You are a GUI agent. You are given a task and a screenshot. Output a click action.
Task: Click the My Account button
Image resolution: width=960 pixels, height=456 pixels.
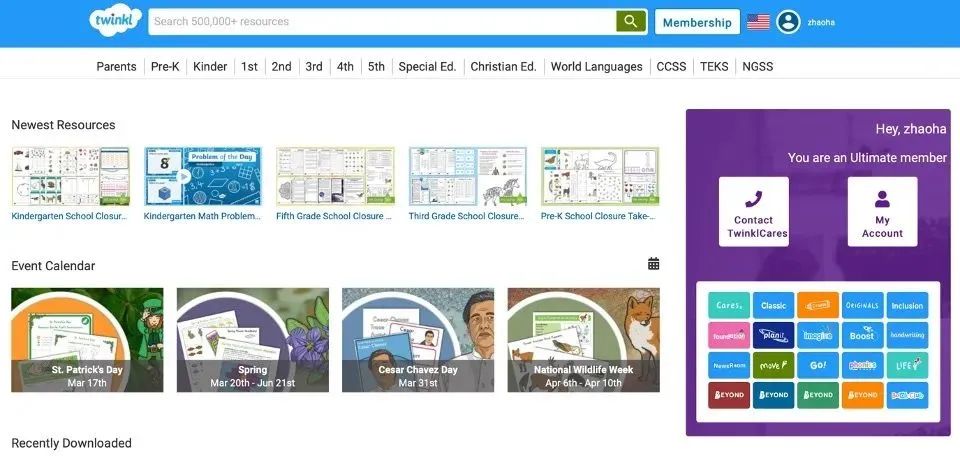tap(882, 212)
